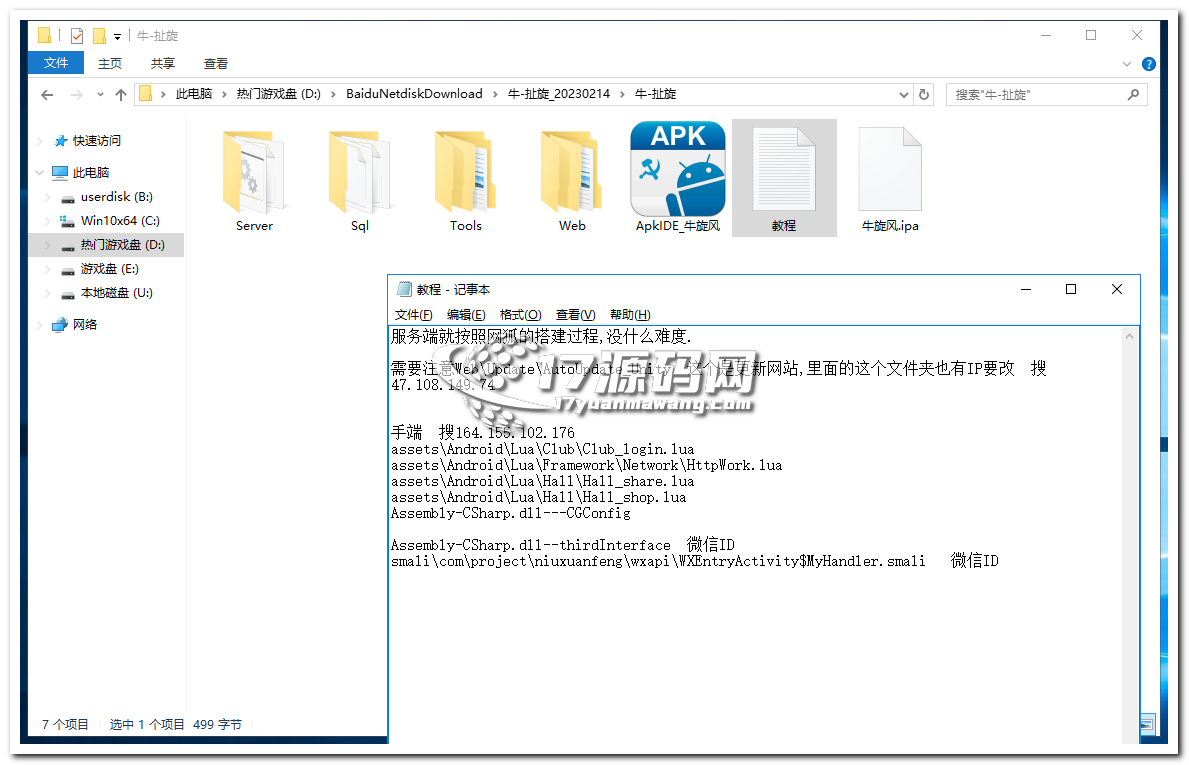
Task: Click the search box for 牛-扯旋
Action: 1035,94
